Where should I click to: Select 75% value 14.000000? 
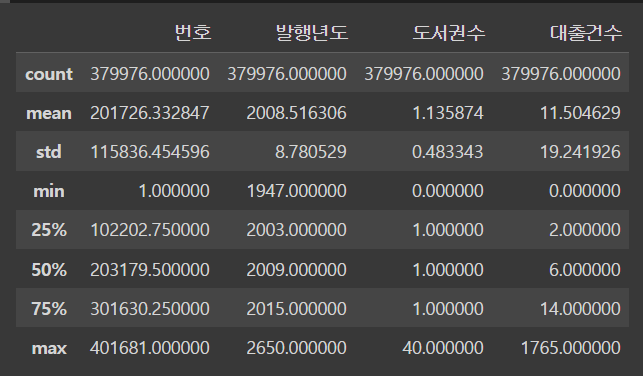pyautogui.click(x=580, y=309)
